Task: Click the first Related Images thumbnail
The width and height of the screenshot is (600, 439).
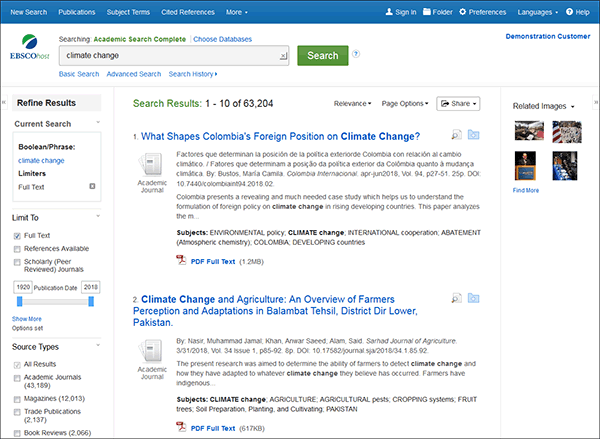Action: tap(528, 131)
